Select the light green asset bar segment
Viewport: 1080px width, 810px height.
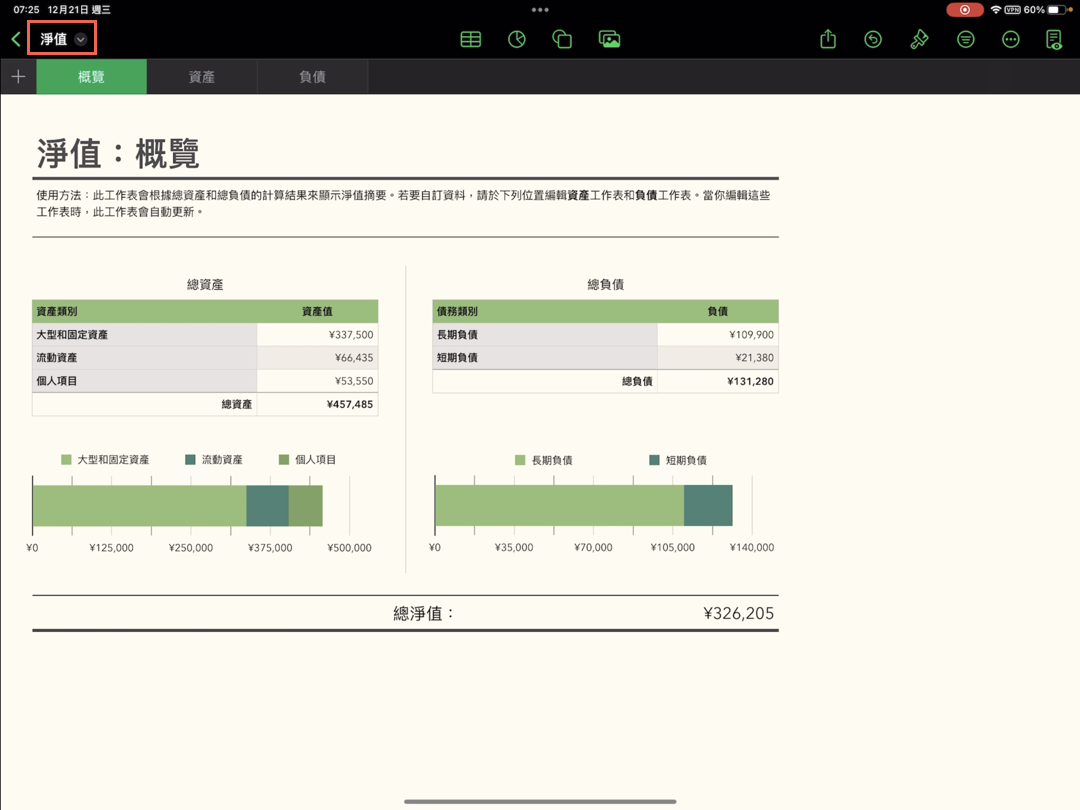pos(140,506)
